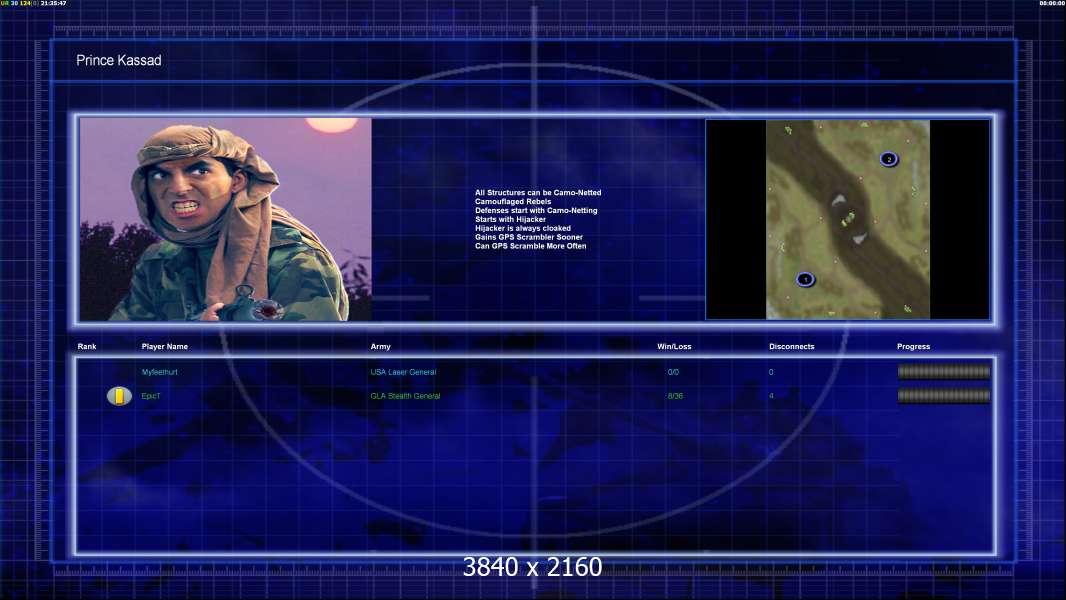Viewport: 1066px width, 600px height.
Task: Click the Disconnects column header
Action: (x=791, y=347)
